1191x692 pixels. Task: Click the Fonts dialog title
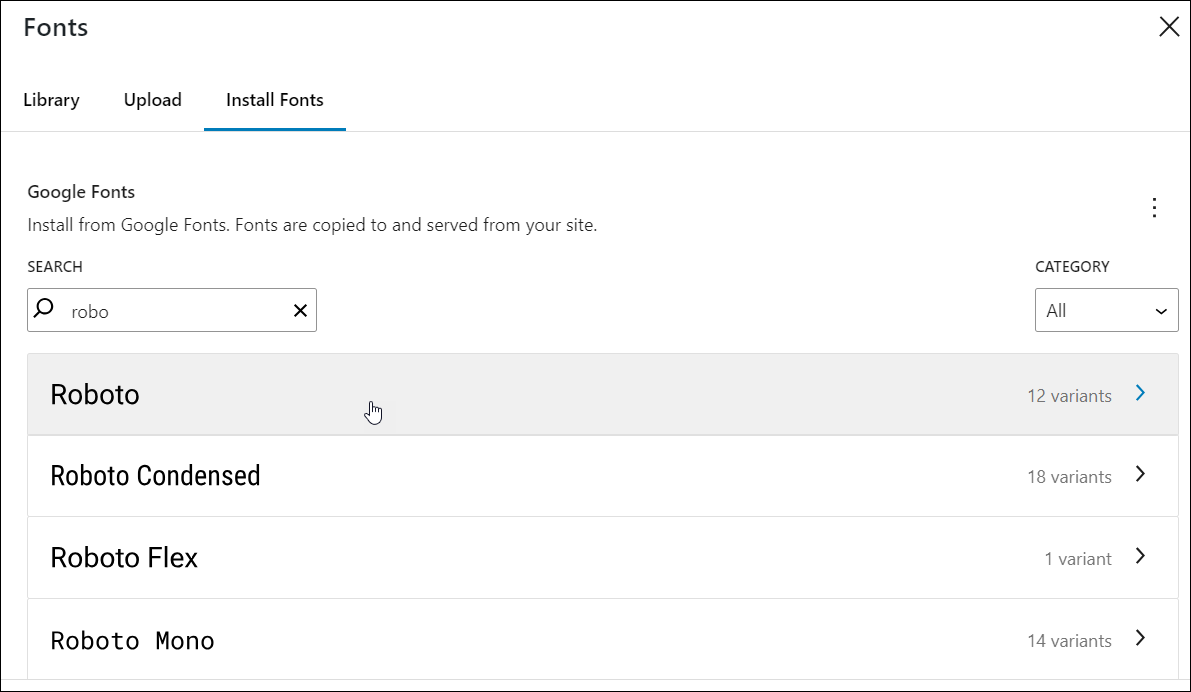55,27
